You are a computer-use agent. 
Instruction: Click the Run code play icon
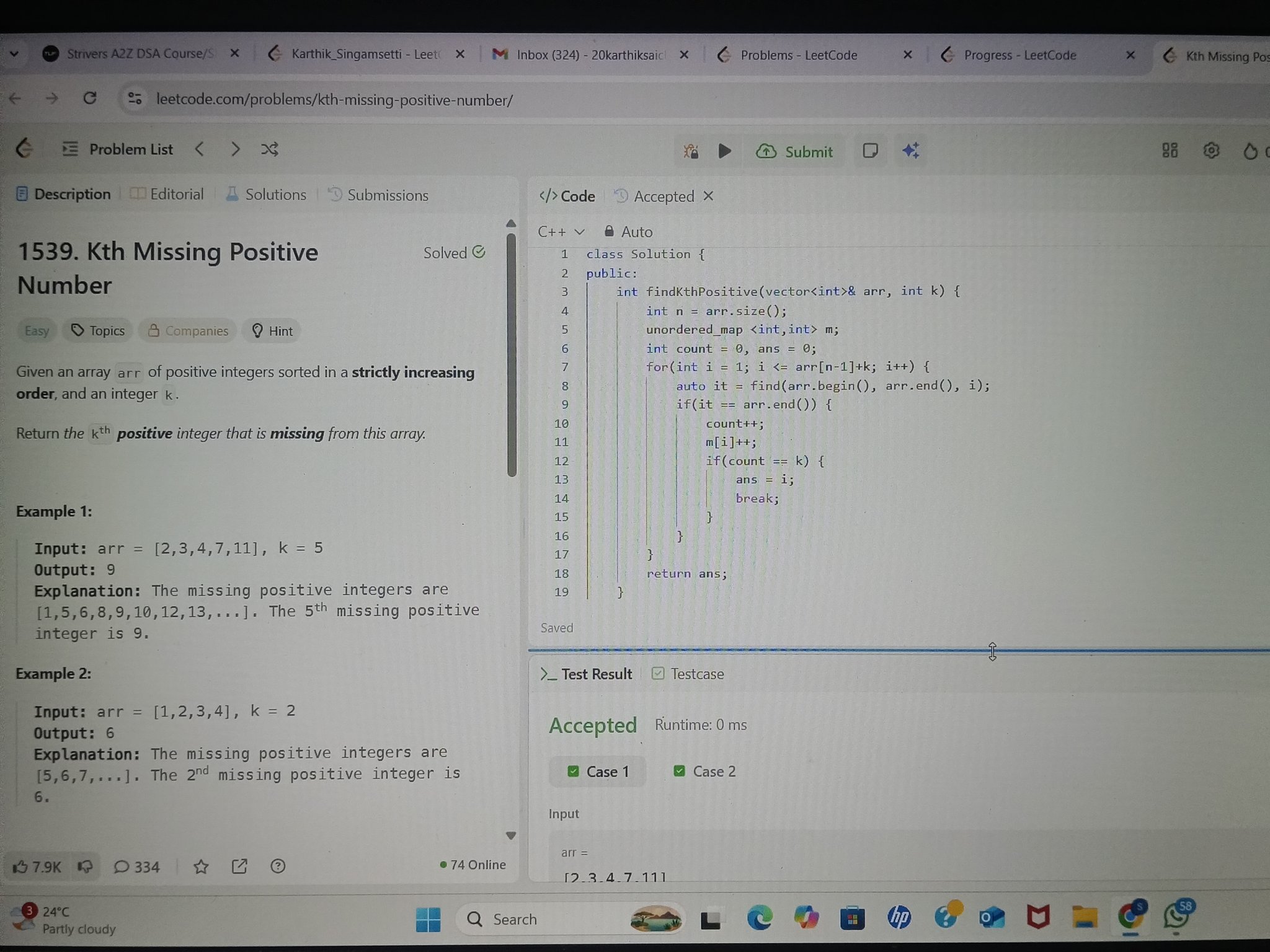pos(724,151)
